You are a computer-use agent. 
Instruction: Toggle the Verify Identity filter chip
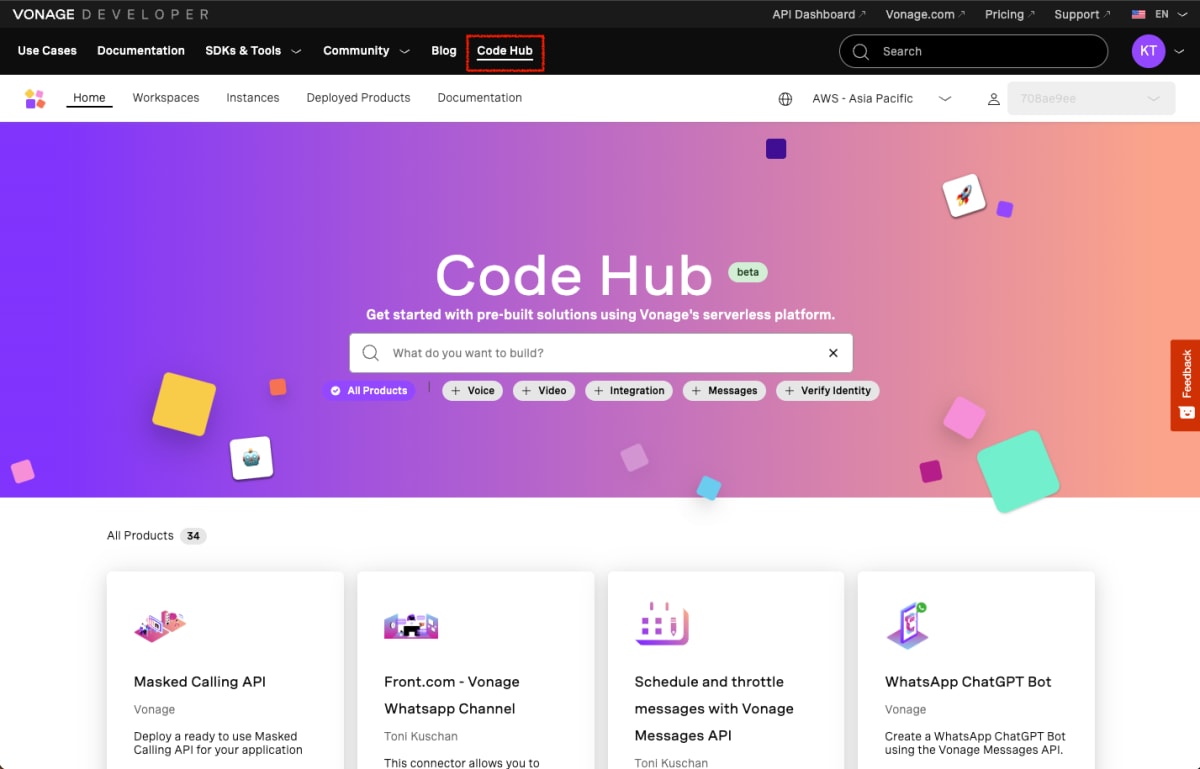point(827,391)
